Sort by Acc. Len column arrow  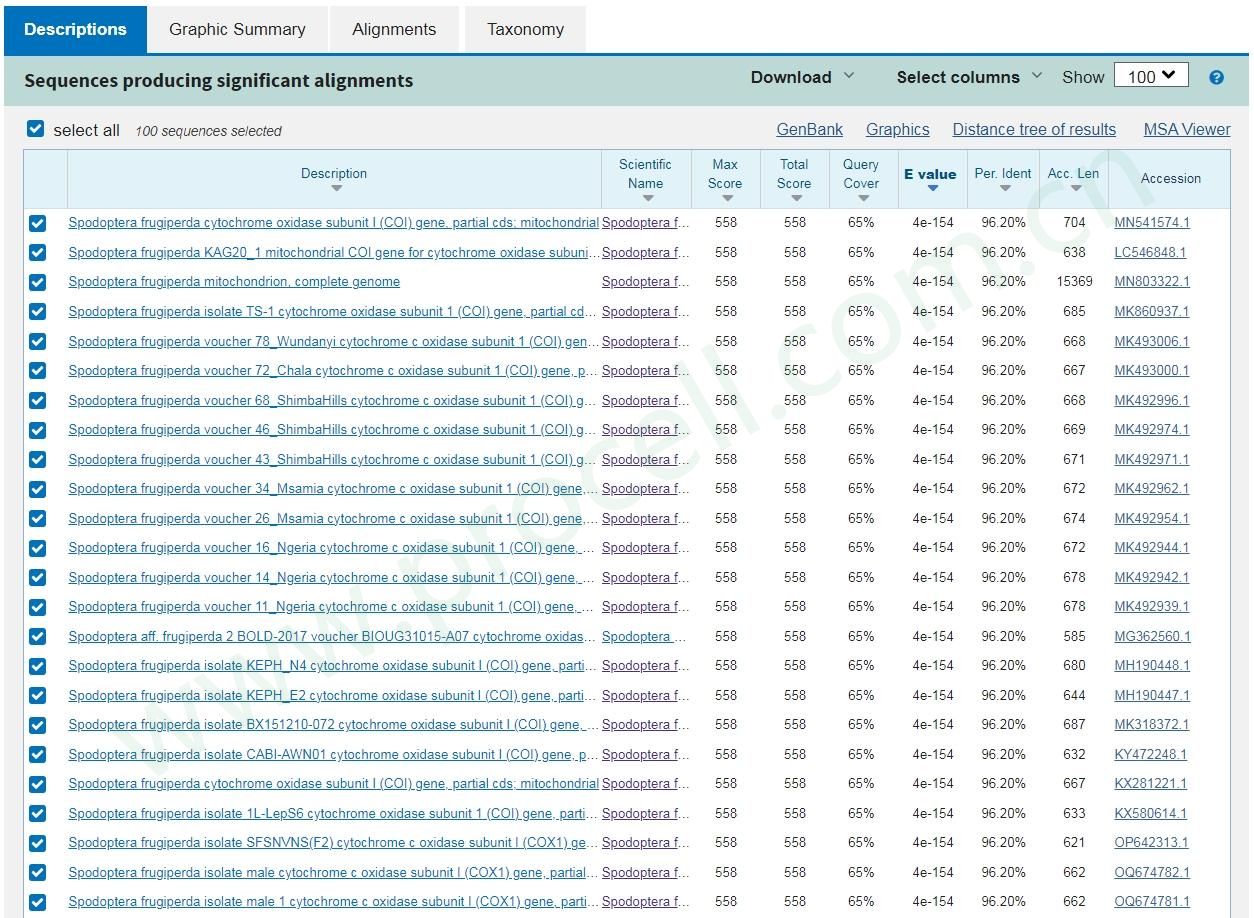pos(1074,188)
